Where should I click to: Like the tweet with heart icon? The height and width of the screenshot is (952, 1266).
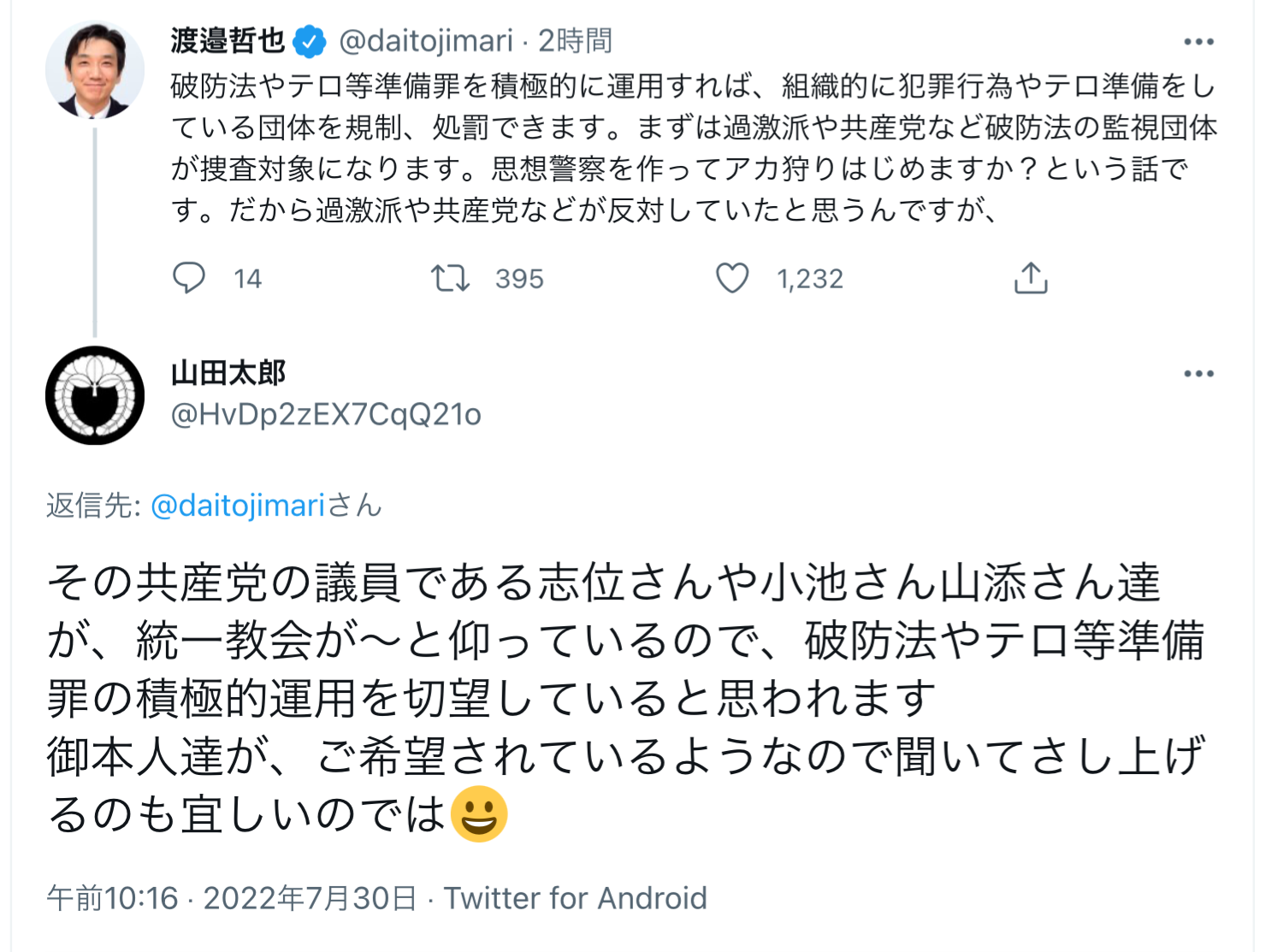click(x=732, y=278)
